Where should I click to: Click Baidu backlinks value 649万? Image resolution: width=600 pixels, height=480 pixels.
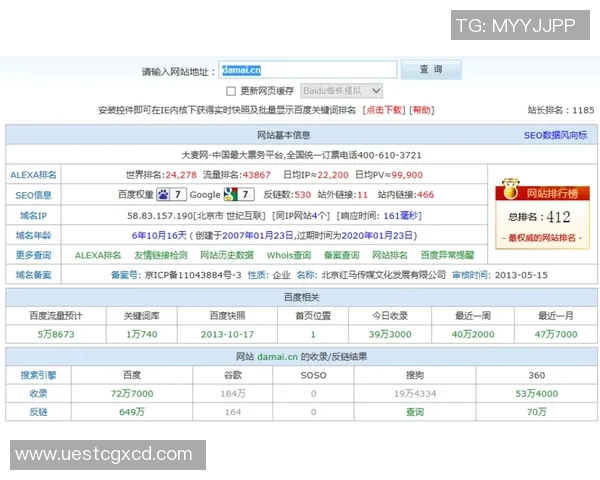pyautogui.click(x=132, y=412)
